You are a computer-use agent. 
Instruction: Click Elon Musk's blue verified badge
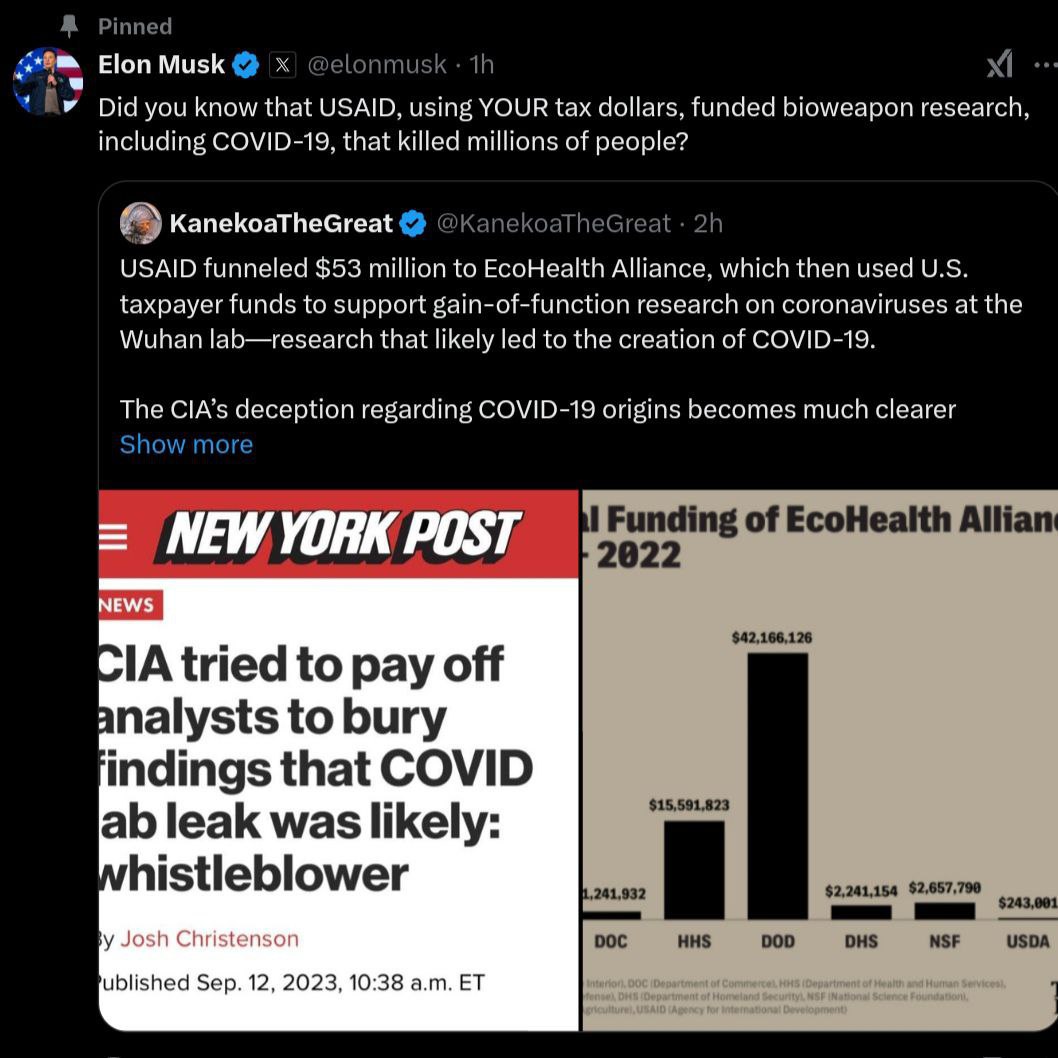click(x=246, y=65)
